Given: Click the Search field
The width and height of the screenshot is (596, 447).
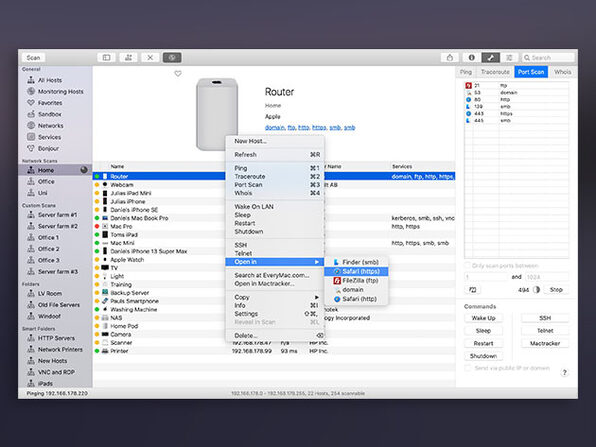Looking at the screenshot, I should click(x=548, y=57).
